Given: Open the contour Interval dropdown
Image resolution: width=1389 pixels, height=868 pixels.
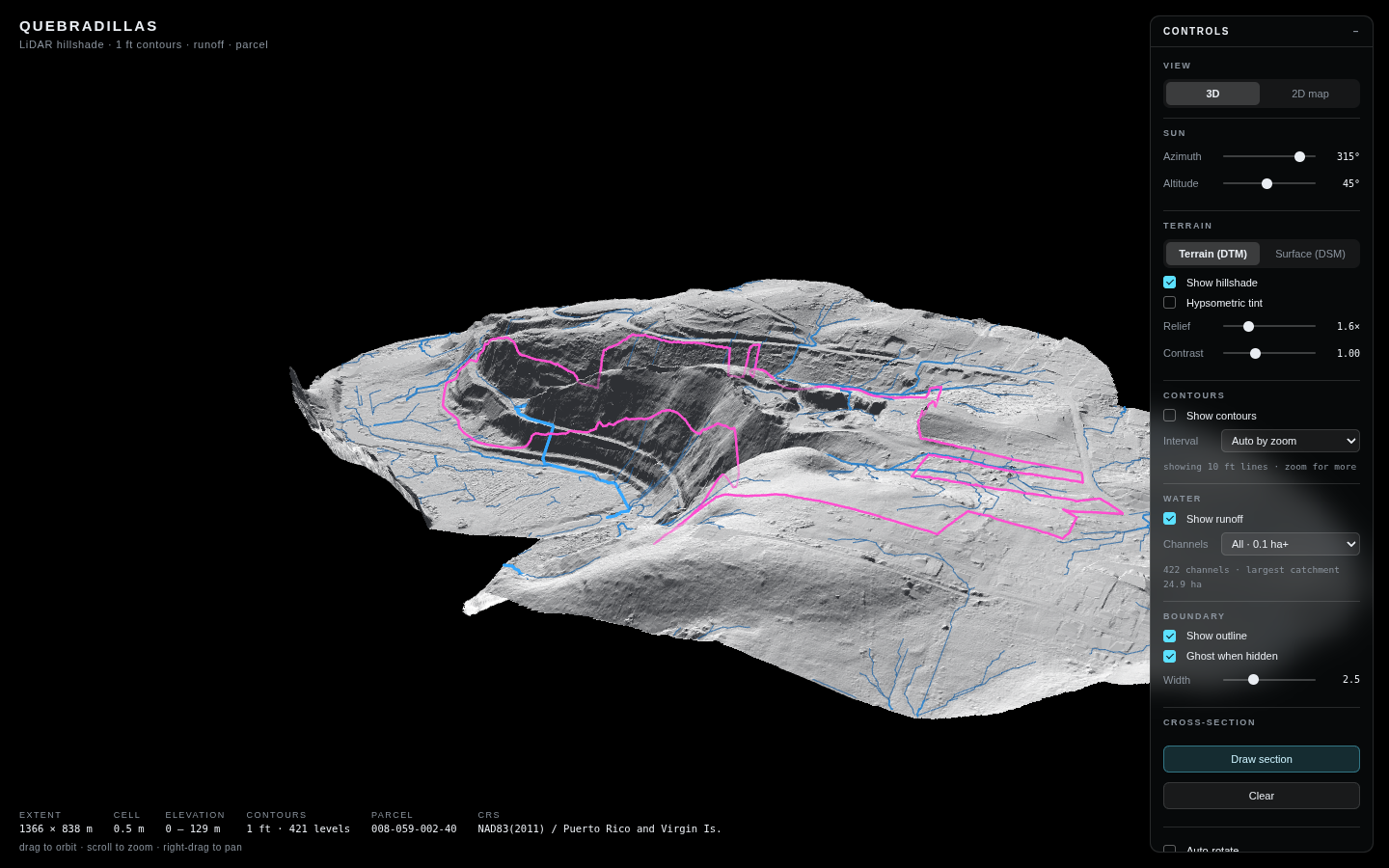Looking at the screenshot, I should tap(1291, 441).
